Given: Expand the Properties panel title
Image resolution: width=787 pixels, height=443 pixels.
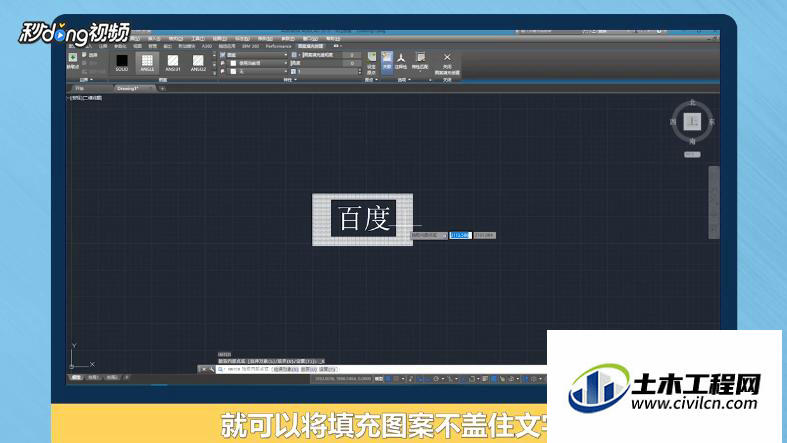Looking at the screenshot, I should click(x=291, y=80).
